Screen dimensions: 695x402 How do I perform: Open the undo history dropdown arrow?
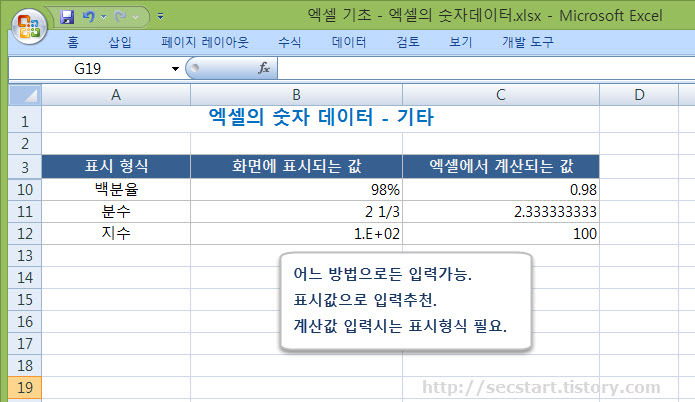(103, 17)
